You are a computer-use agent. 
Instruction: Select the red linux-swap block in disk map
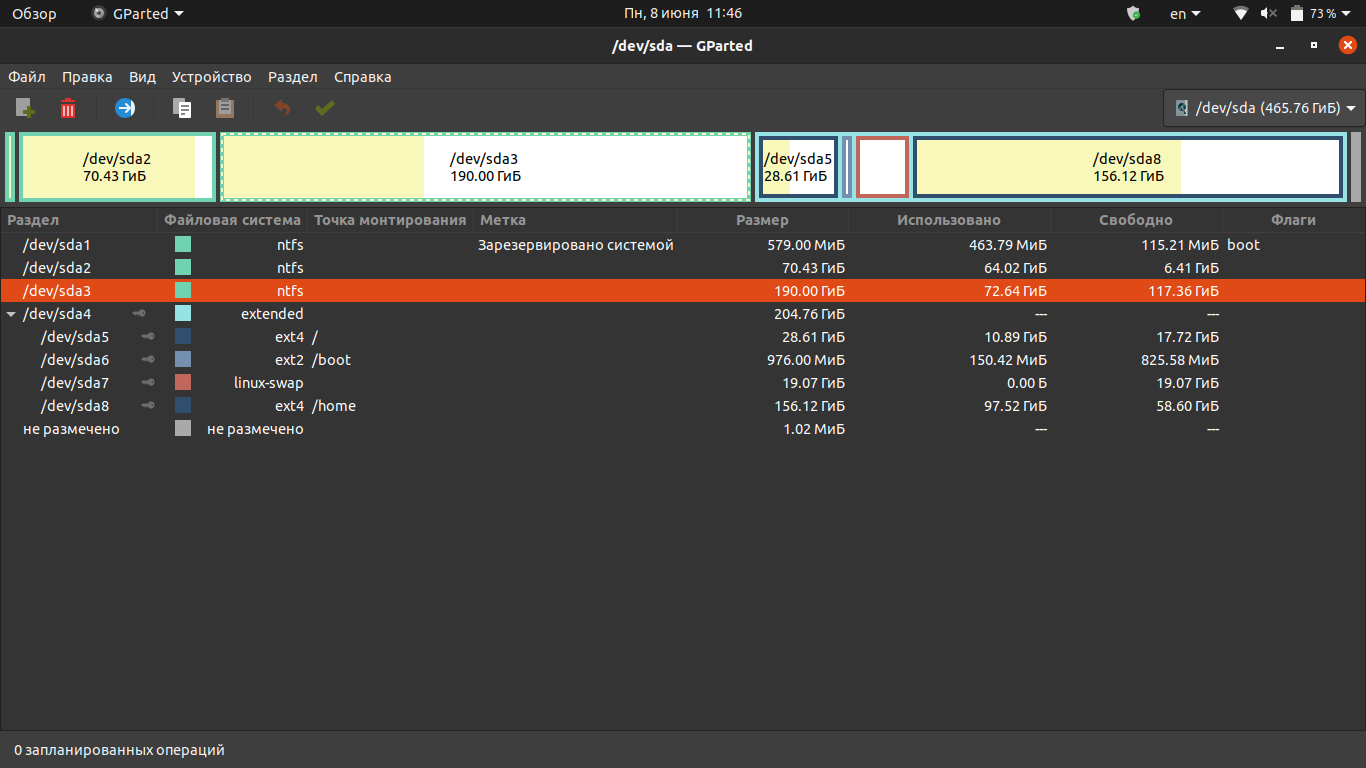tap(882, 167)
